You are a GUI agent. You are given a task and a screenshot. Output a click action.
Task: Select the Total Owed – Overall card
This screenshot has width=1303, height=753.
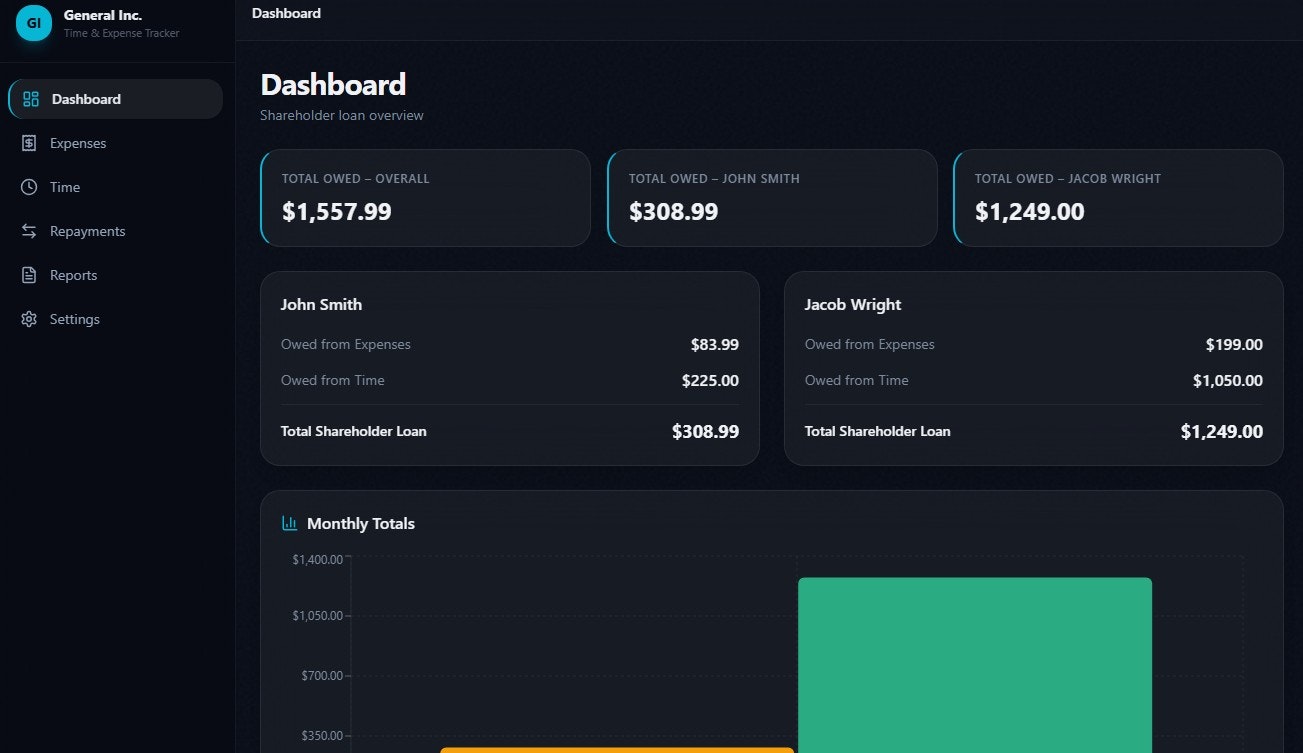(425, 197)
